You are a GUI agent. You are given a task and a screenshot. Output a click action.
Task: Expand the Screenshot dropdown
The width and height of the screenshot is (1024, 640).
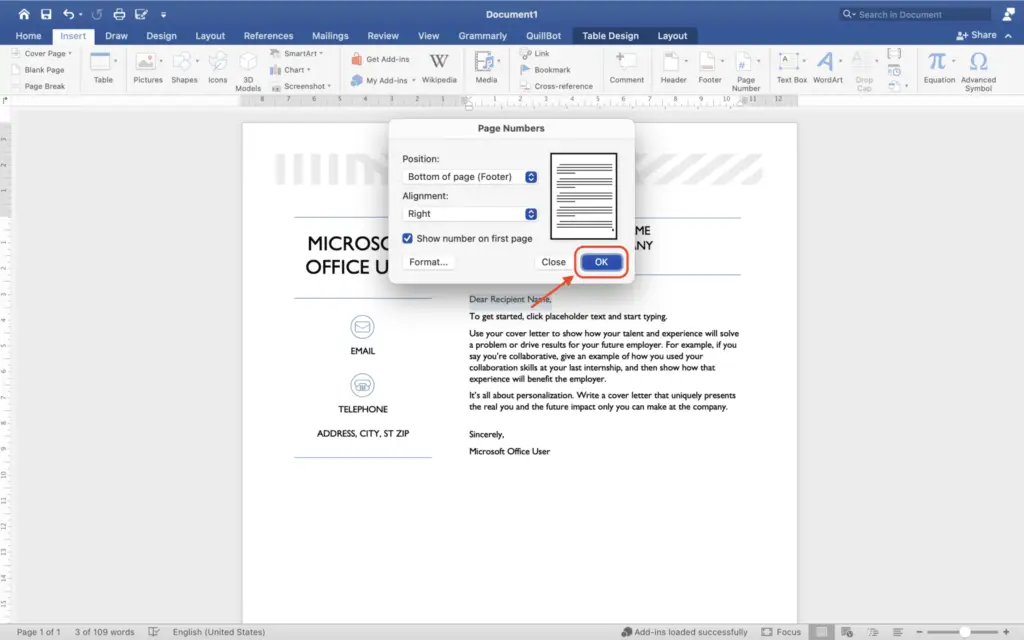[x=329, y=86]
